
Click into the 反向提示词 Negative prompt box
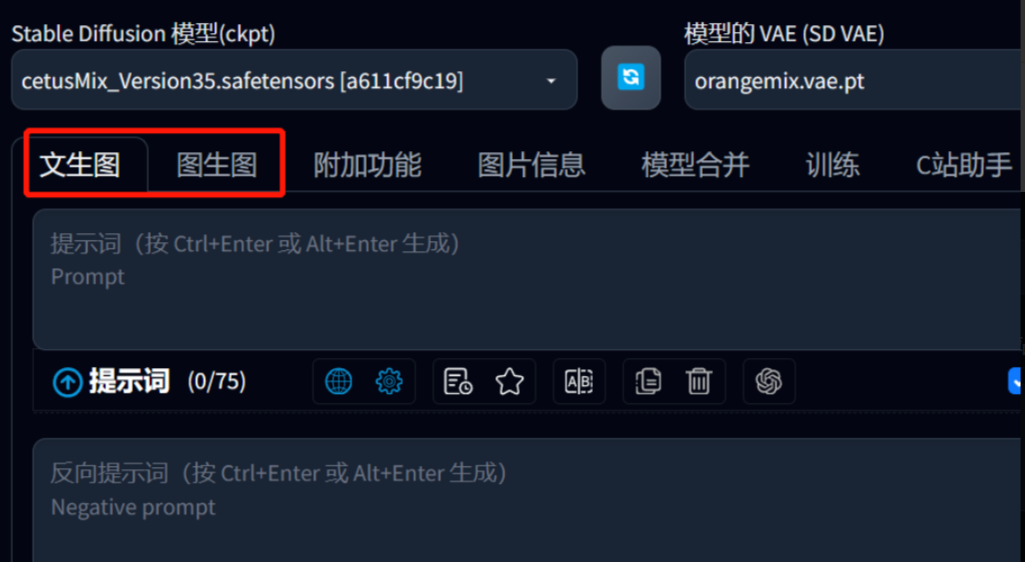point(528,500)
